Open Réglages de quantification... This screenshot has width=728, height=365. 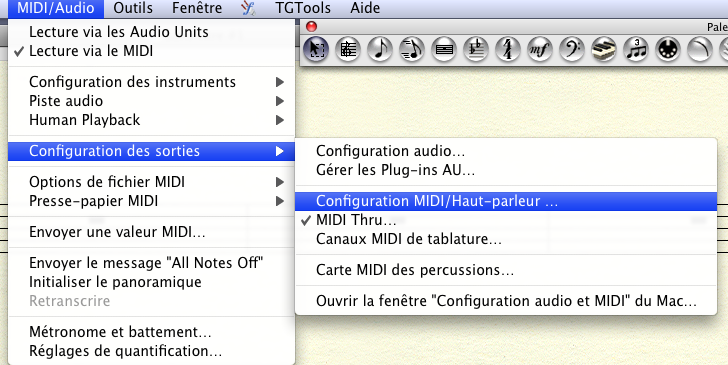coord(151,351)
